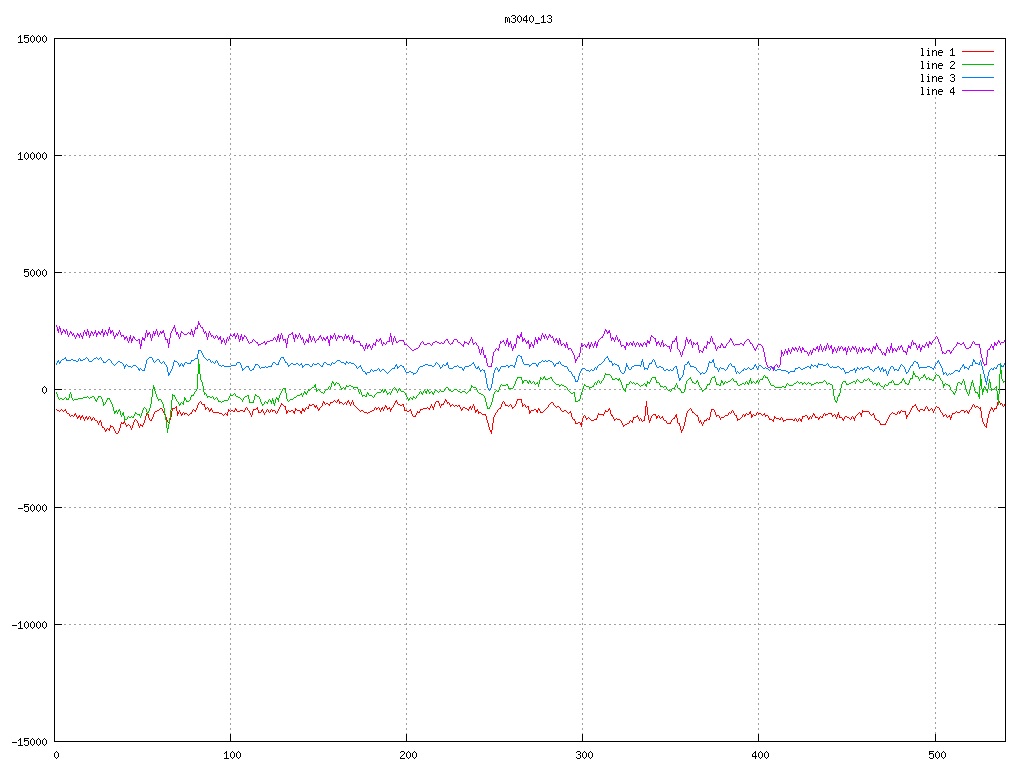The height and width of the screenshot is (768, 1024).
Task: Click the 300 x-axis tick label
Action: tap(583, 755)
